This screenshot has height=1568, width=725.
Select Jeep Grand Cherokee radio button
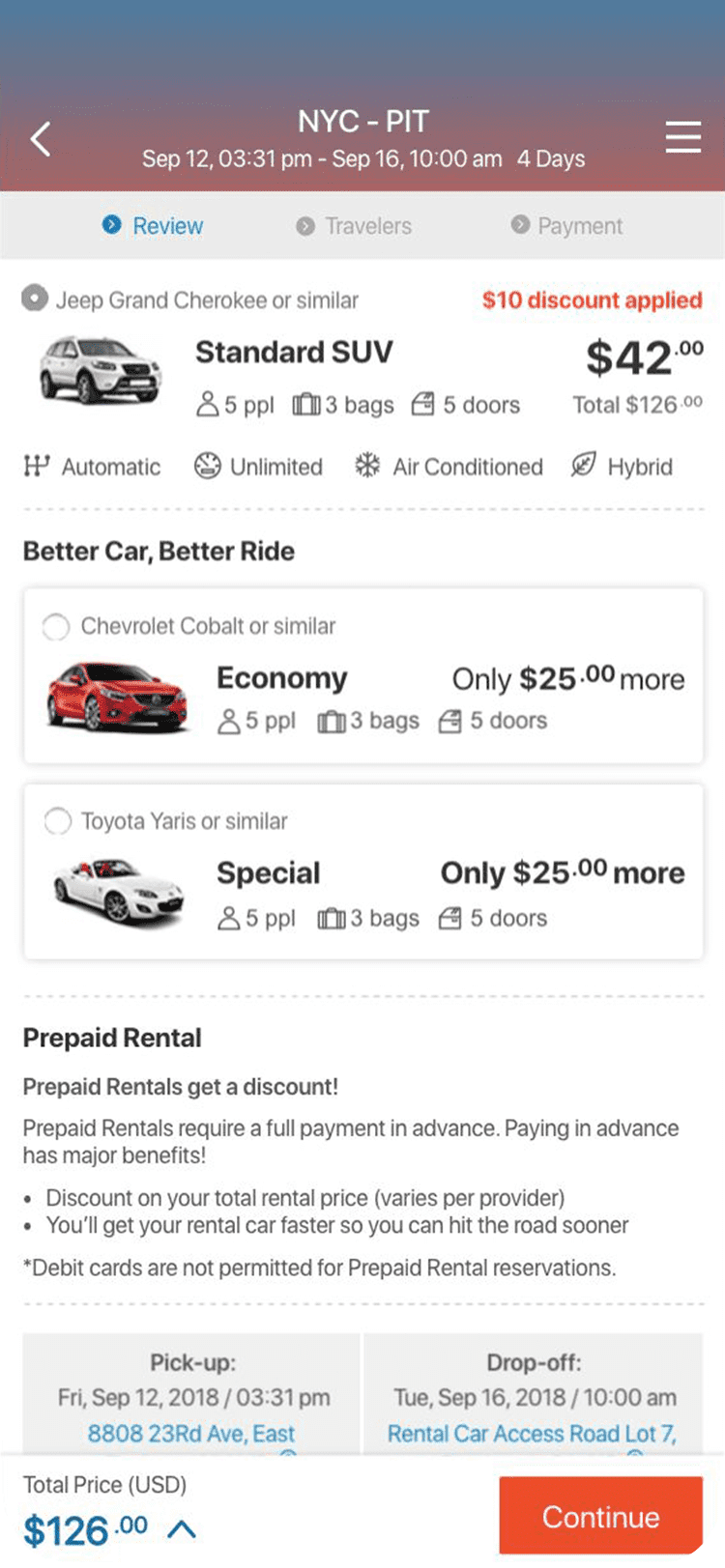pos(35,299)
